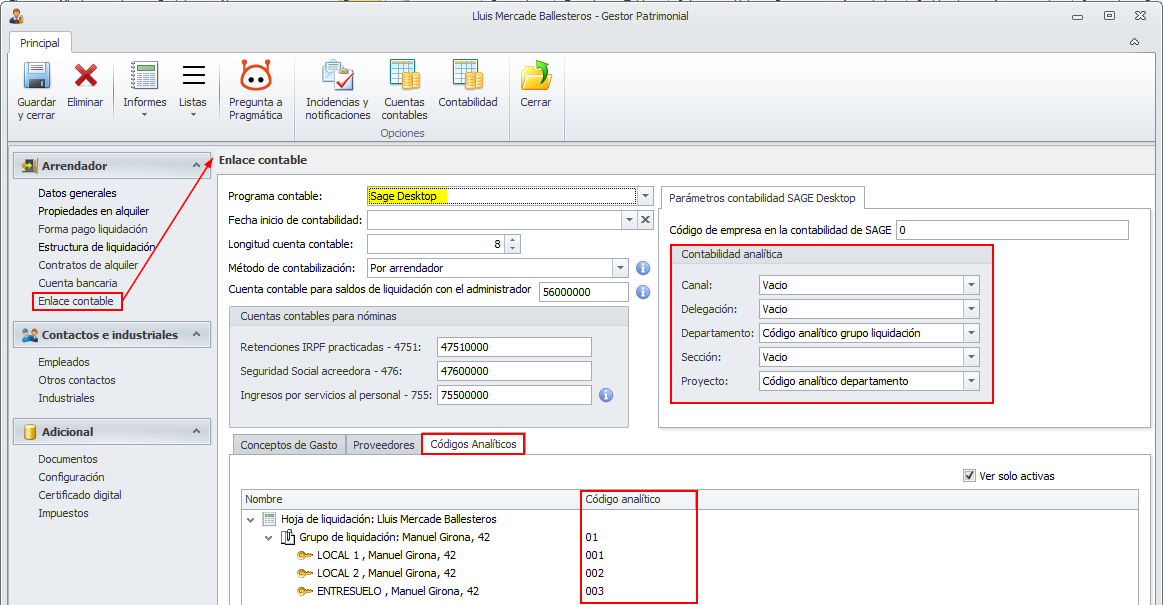Click the green Cerrar folder icon
The width and height of the screenshot is (1163, 605).
(x=536, y=76)
